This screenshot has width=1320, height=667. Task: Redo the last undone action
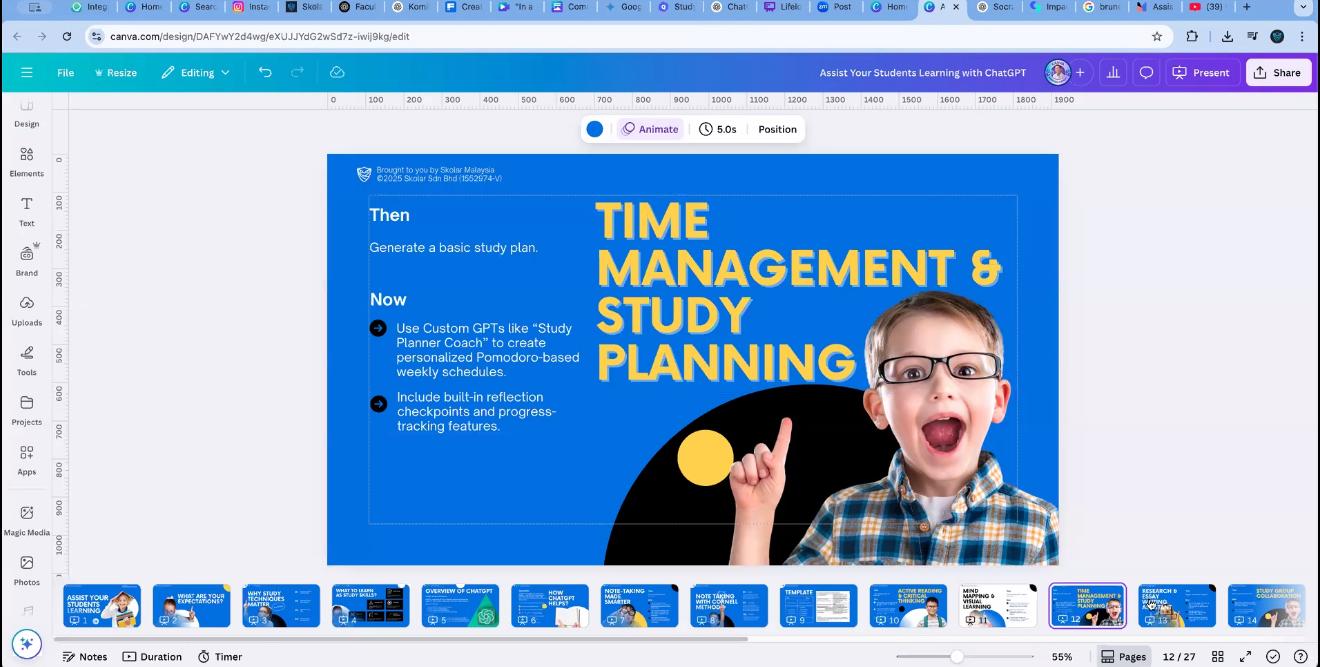click(x=297, y=72)
